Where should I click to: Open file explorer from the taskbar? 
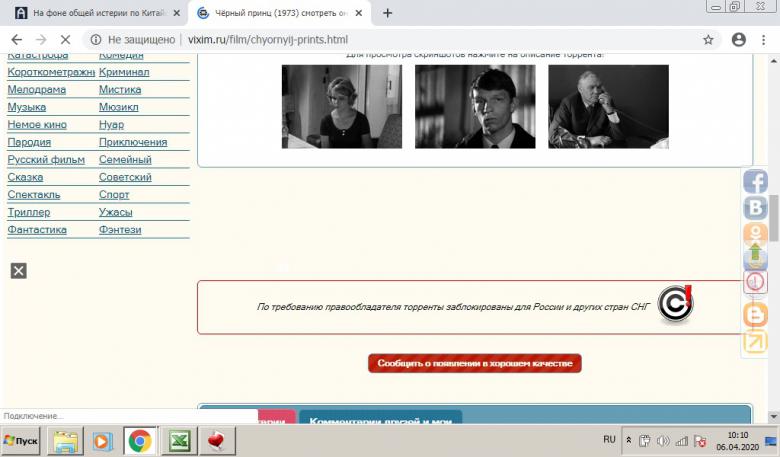[x=65, y=441]
